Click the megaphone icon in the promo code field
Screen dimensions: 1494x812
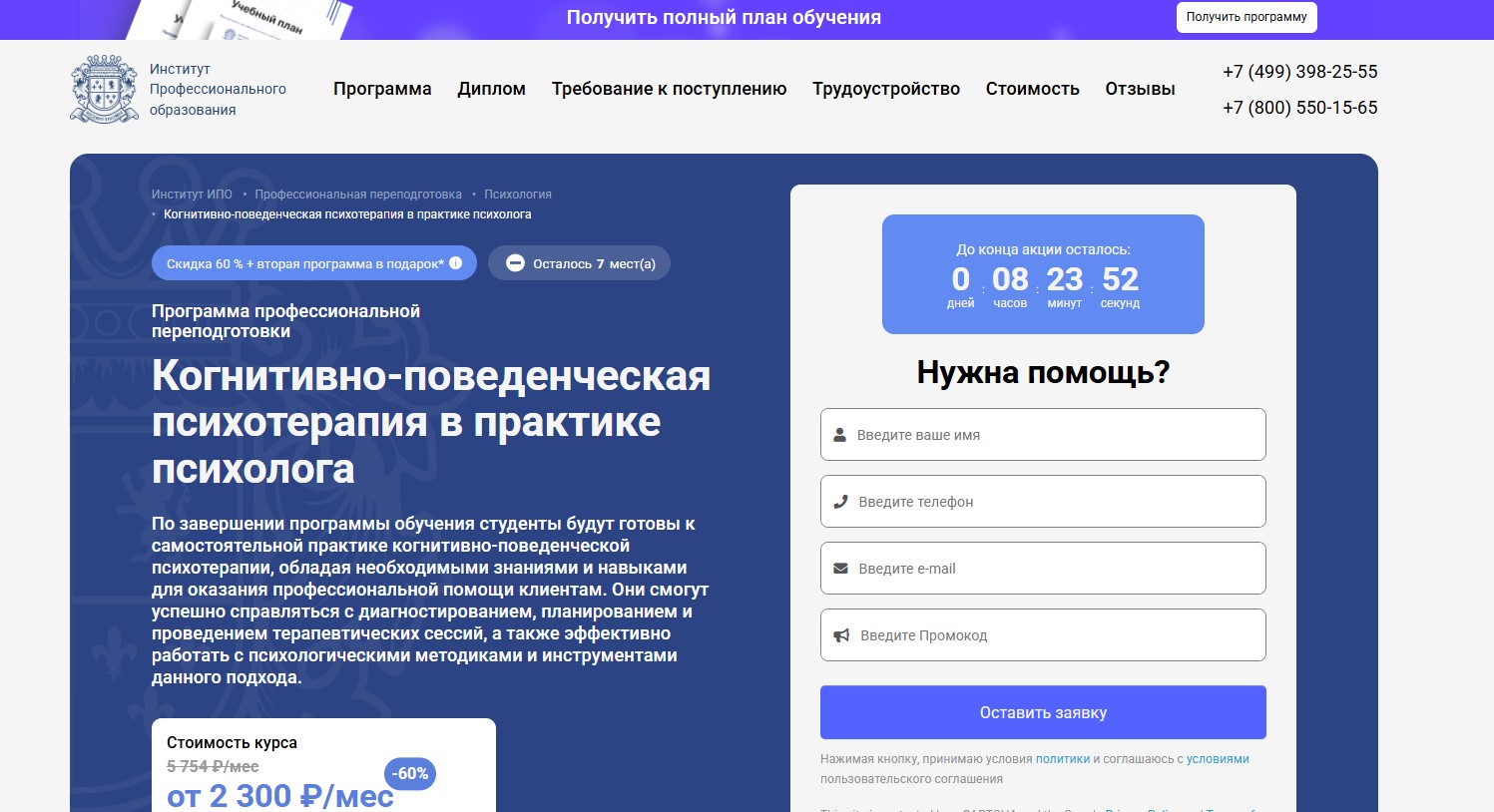click(839, 634)
